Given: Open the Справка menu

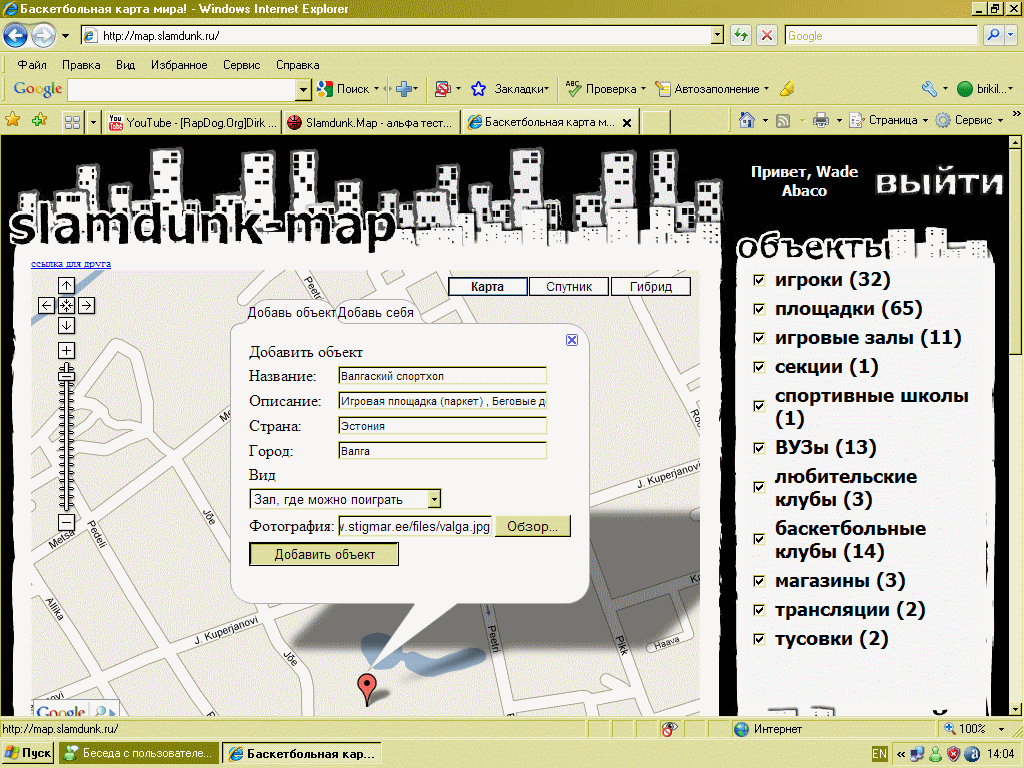Looking at the screenshot, I should tap(298, 65).
